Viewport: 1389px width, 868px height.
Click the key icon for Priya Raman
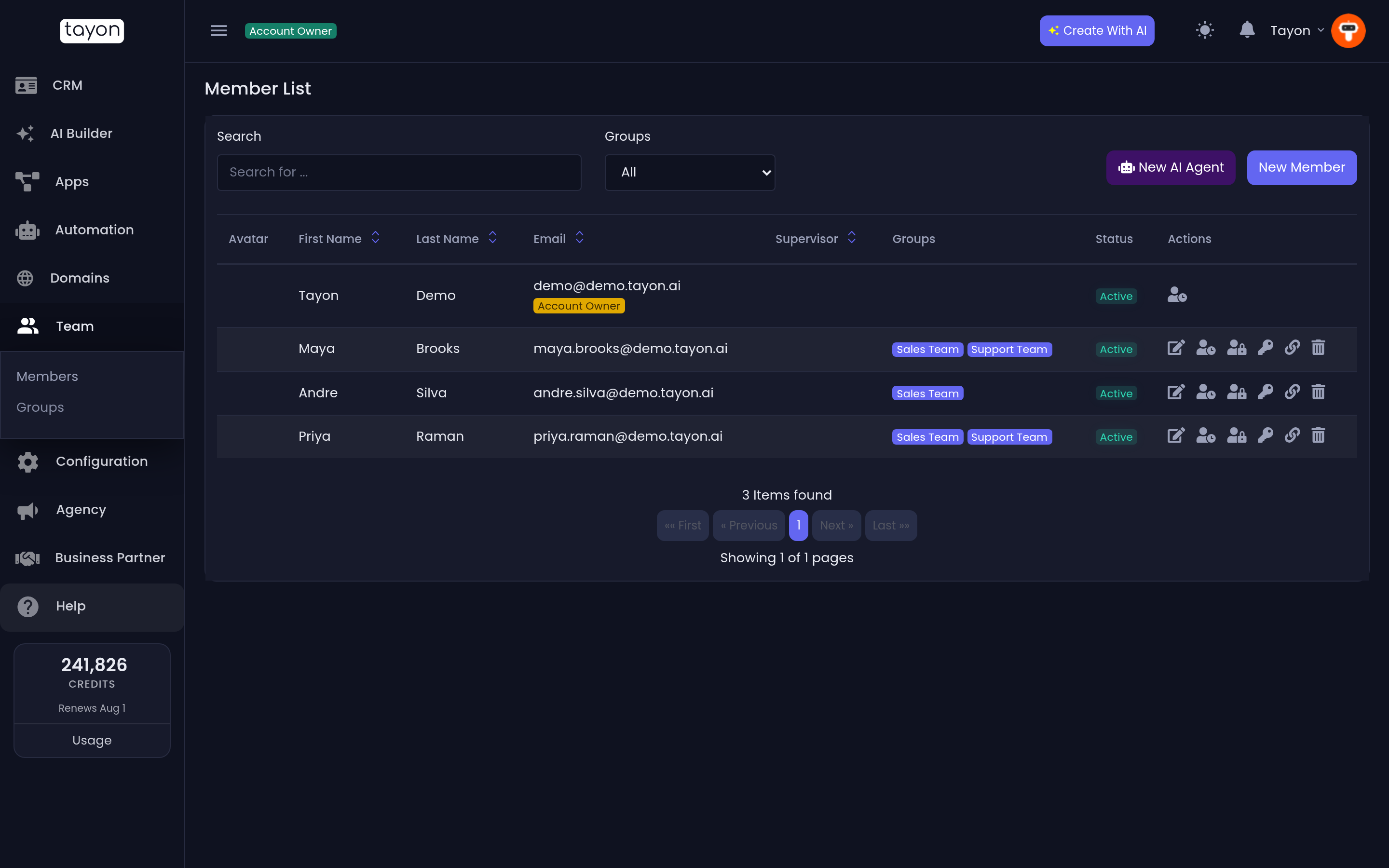tap(1265, 436)
